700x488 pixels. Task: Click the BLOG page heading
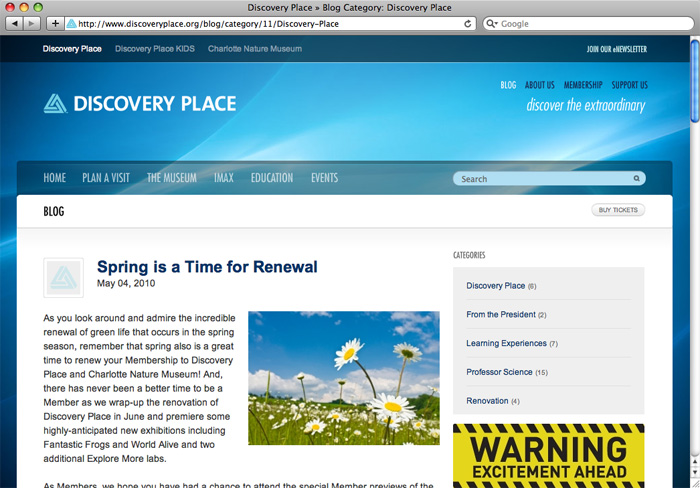[54, 211]
